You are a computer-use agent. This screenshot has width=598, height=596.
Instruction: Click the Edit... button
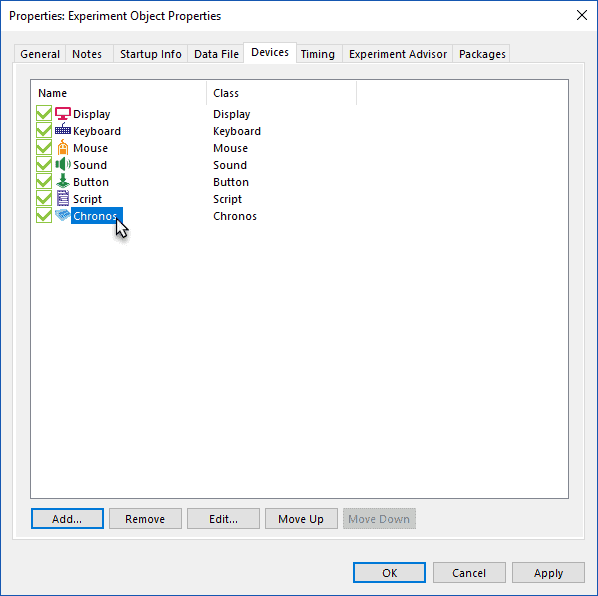(x=223, y=519)
